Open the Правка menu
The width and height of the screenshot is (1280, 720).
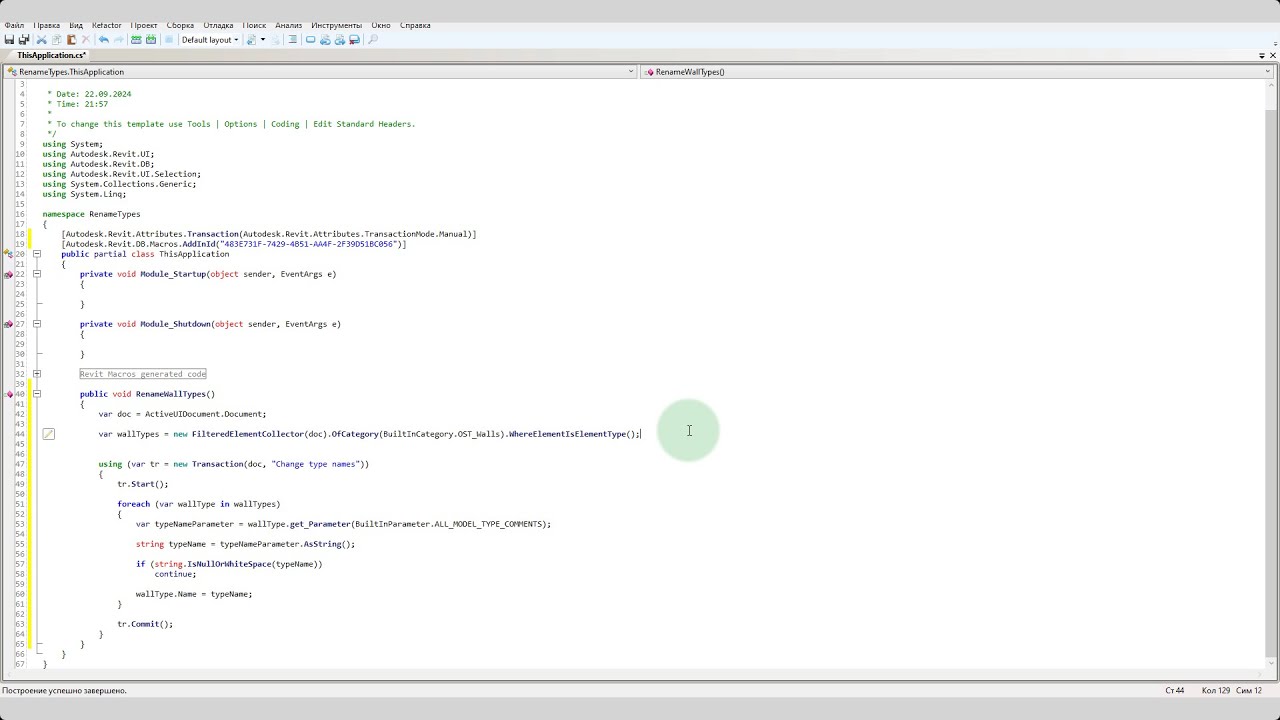46,25
